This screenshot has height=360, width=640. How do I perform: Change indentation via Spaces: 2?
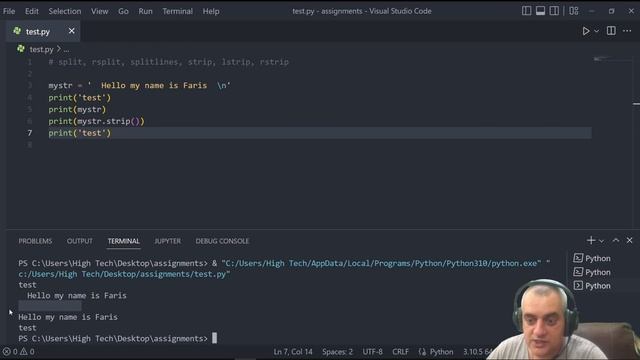(x=337, y=351)
